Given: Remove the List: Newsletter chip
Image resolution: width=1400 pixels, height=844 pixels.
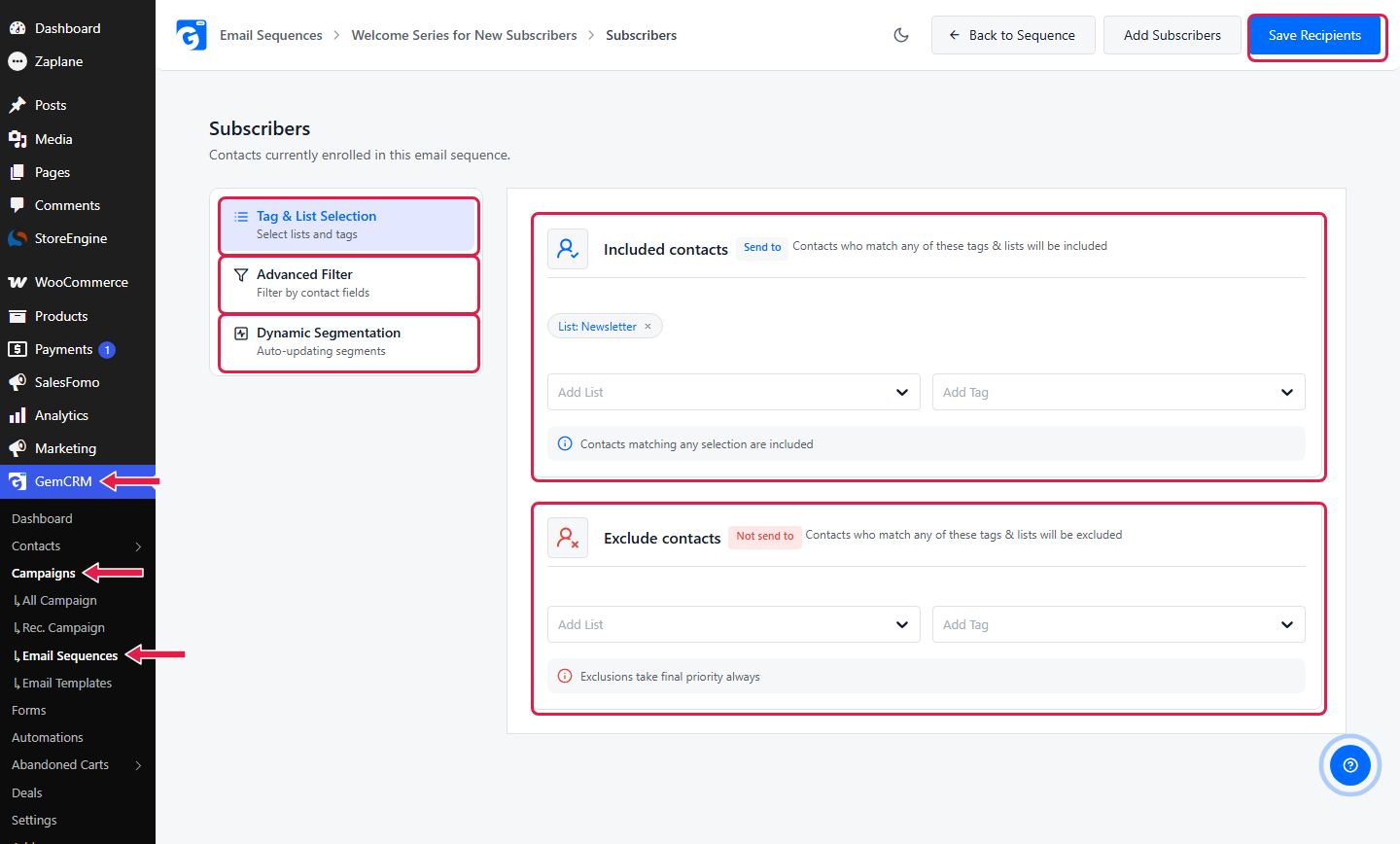Looking at the screenshot, I should (x=647, y=327).
